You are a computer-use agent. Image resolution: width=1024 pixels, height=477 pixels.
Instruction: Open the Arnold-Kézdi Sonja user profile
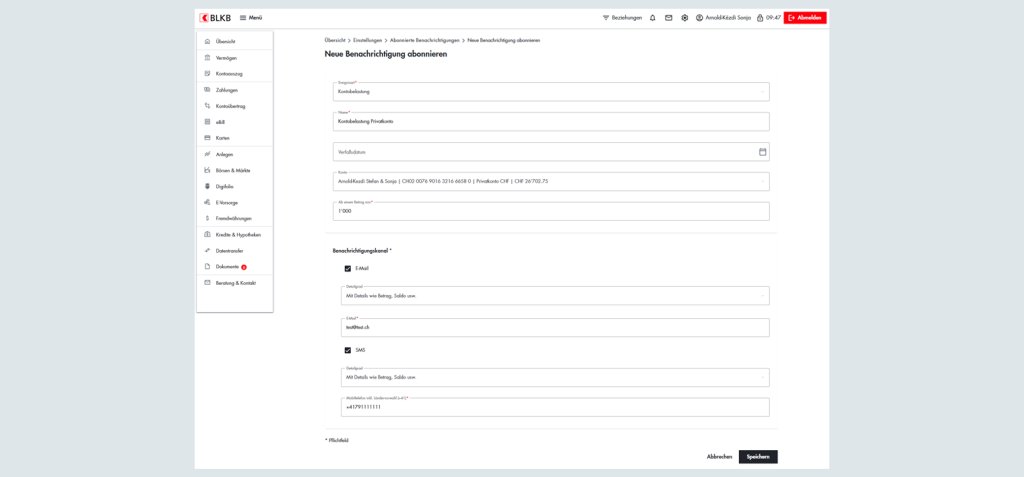[x=723, y=18]
